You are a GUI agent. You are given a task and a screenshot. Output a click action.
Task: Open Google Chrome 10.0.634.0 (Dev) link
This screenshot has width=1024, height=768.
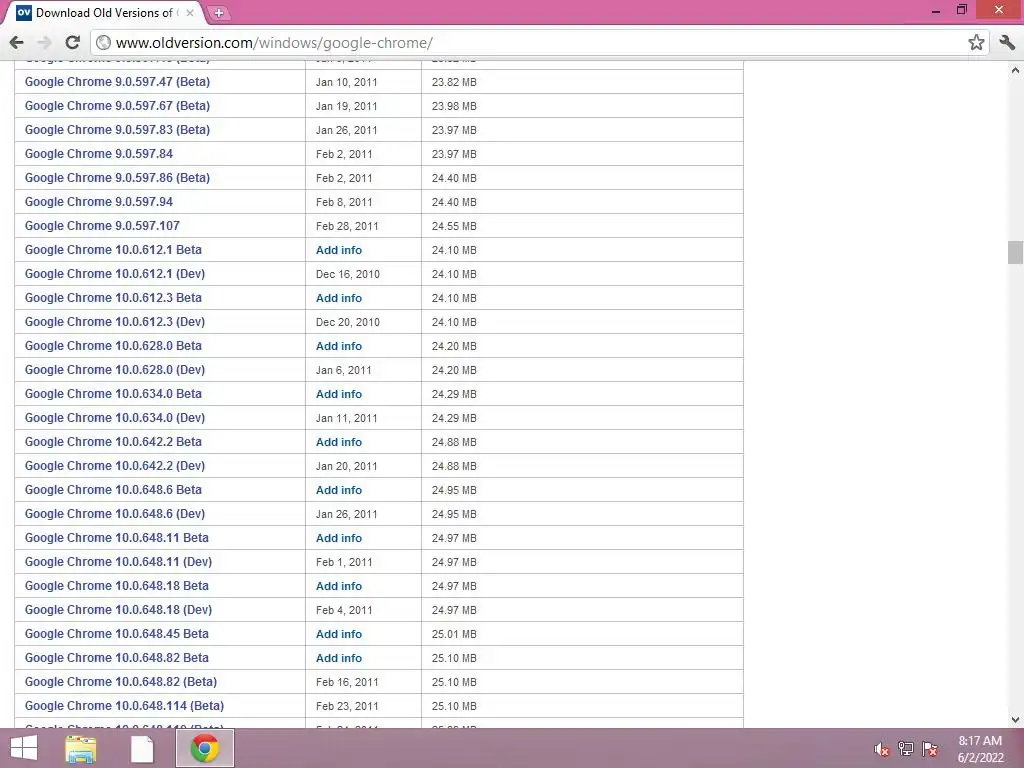tap(115, 418)
